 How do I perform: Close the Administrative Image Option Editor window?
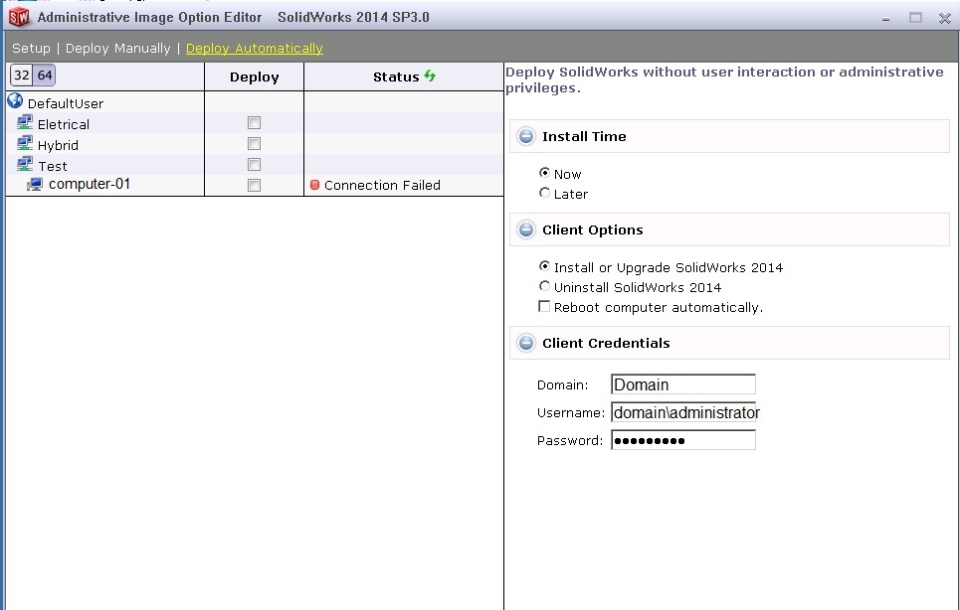[945, 18]
